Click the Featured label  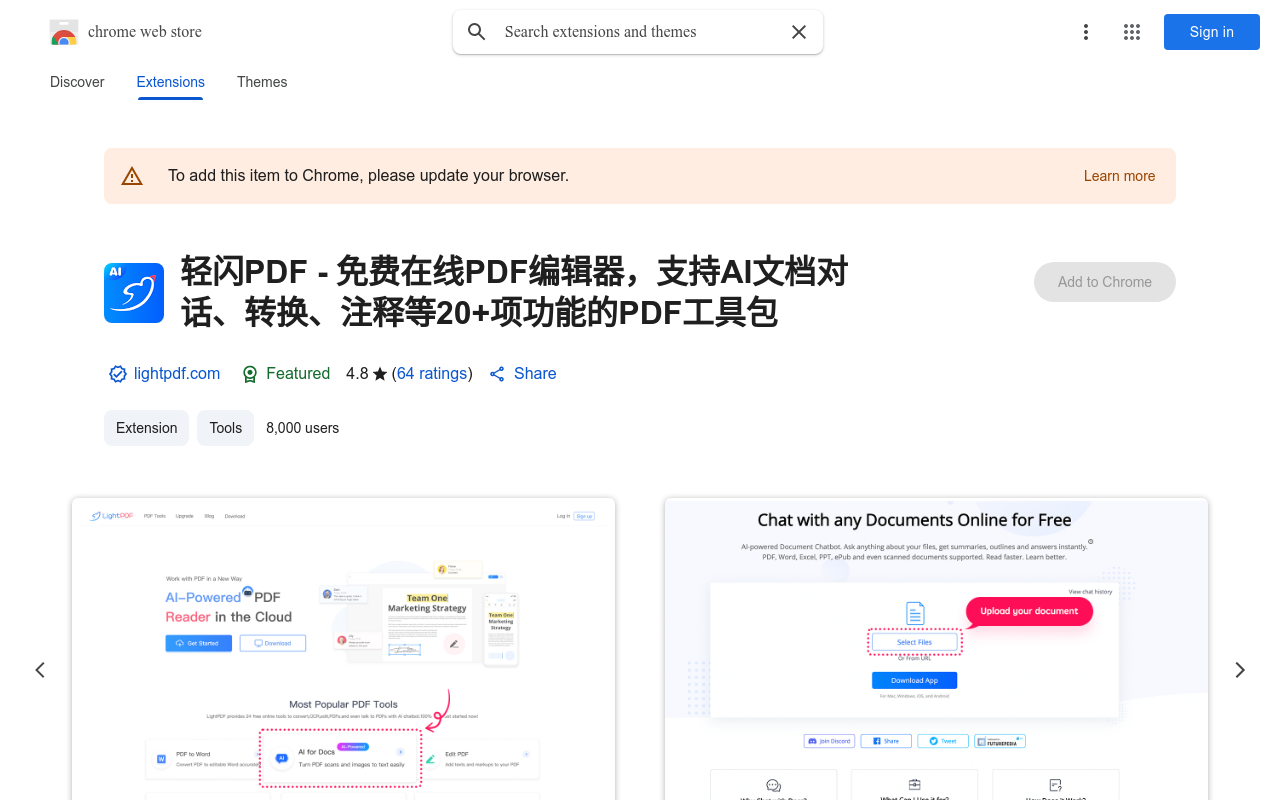coord(298,374)
